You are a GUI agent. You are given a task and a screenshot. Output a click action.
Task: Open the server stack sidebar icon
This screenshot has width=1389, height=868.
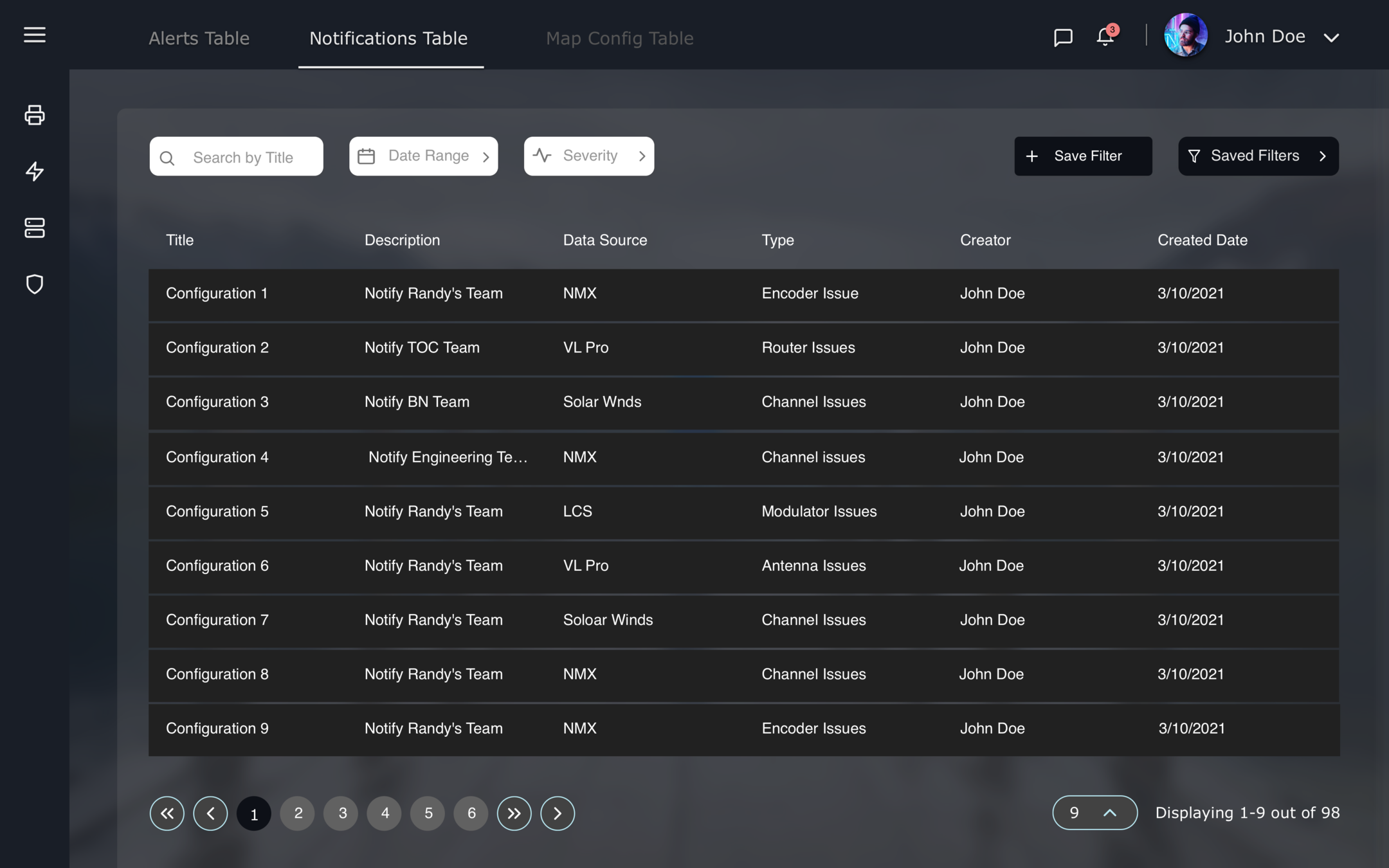pyautogui.click(x=35, y=228)
